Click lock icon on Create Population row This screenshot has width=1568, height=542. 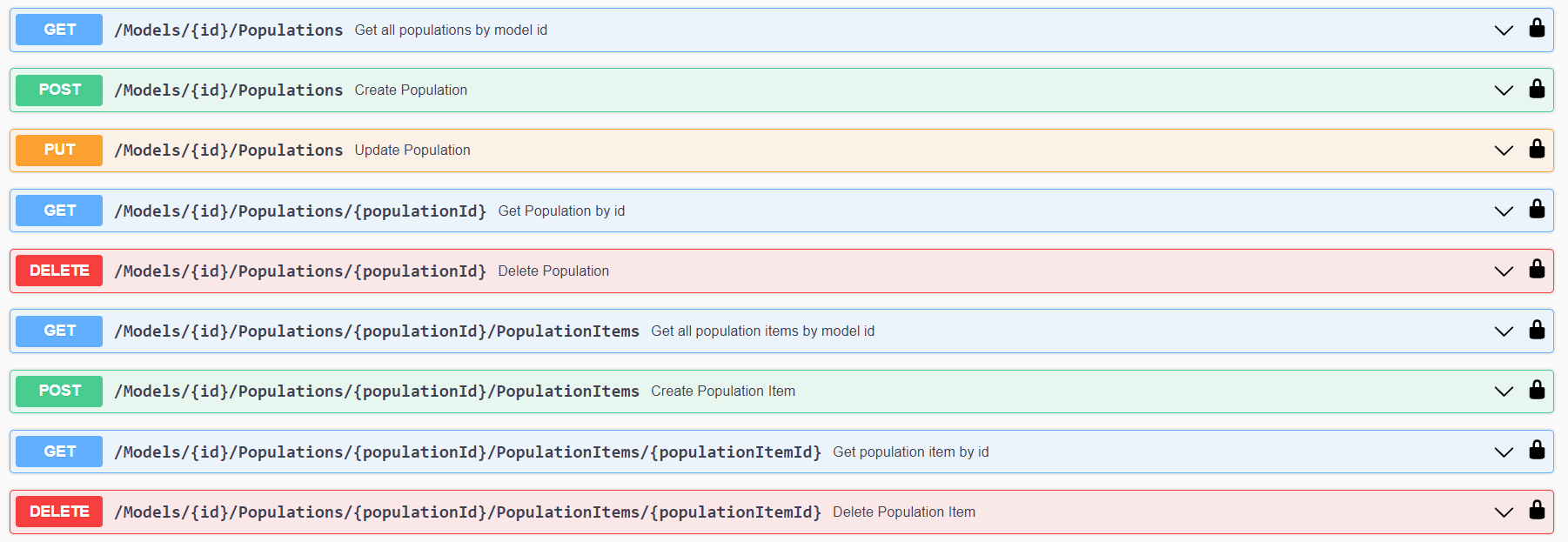[x=1537, y=88]
